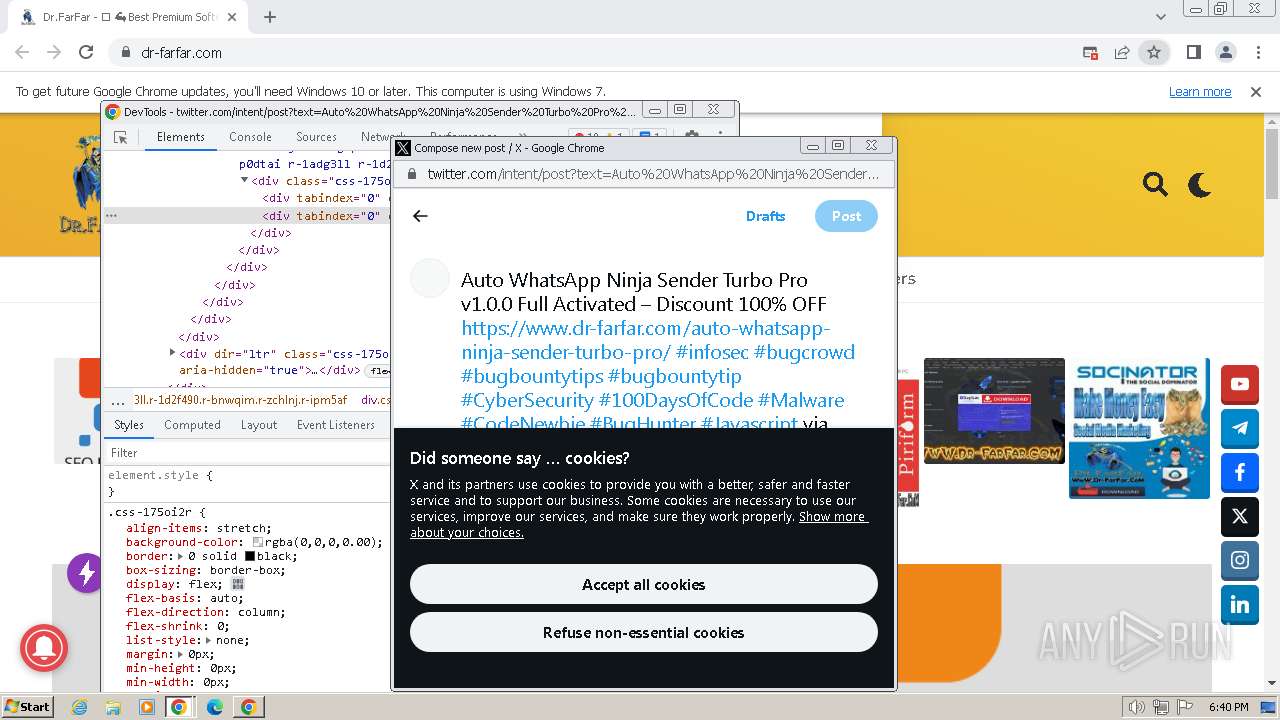Screen dimensions: 1280x720
Task: Toggle dark mode with the moon icon
Action: point(1199,184)
